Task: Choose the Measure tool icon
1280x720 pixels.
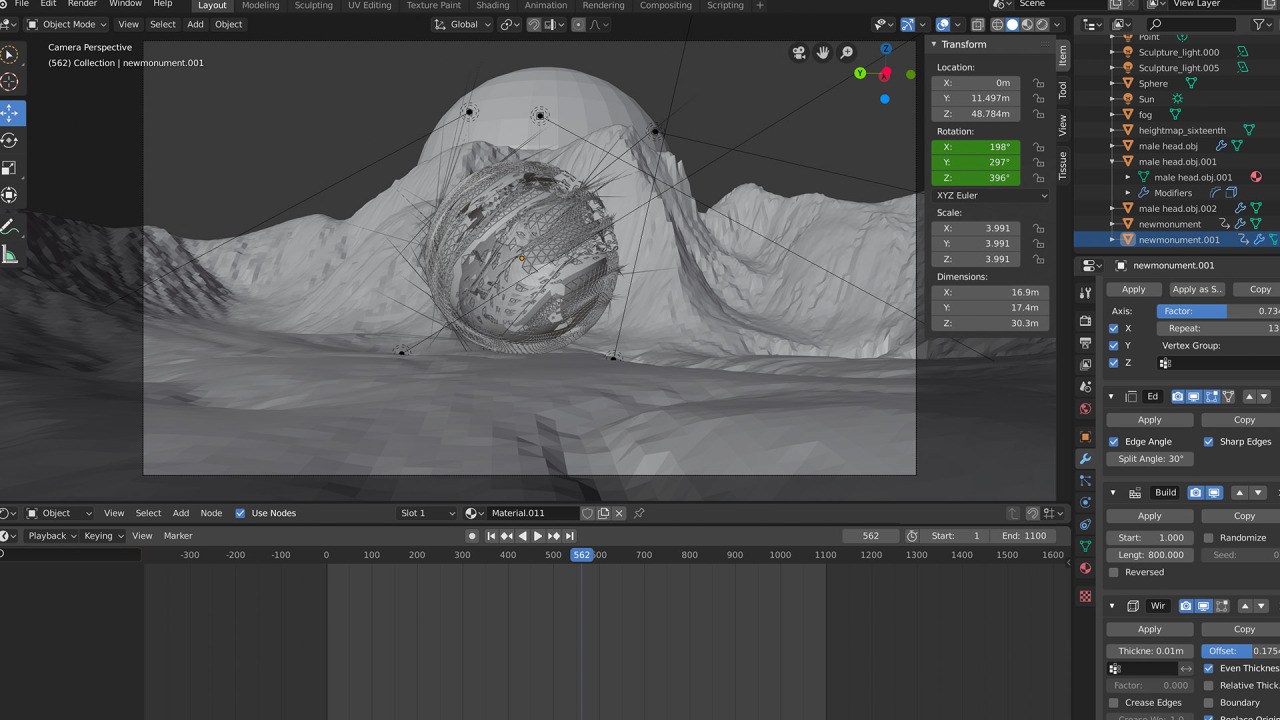Action: click(x=10, y=255)
